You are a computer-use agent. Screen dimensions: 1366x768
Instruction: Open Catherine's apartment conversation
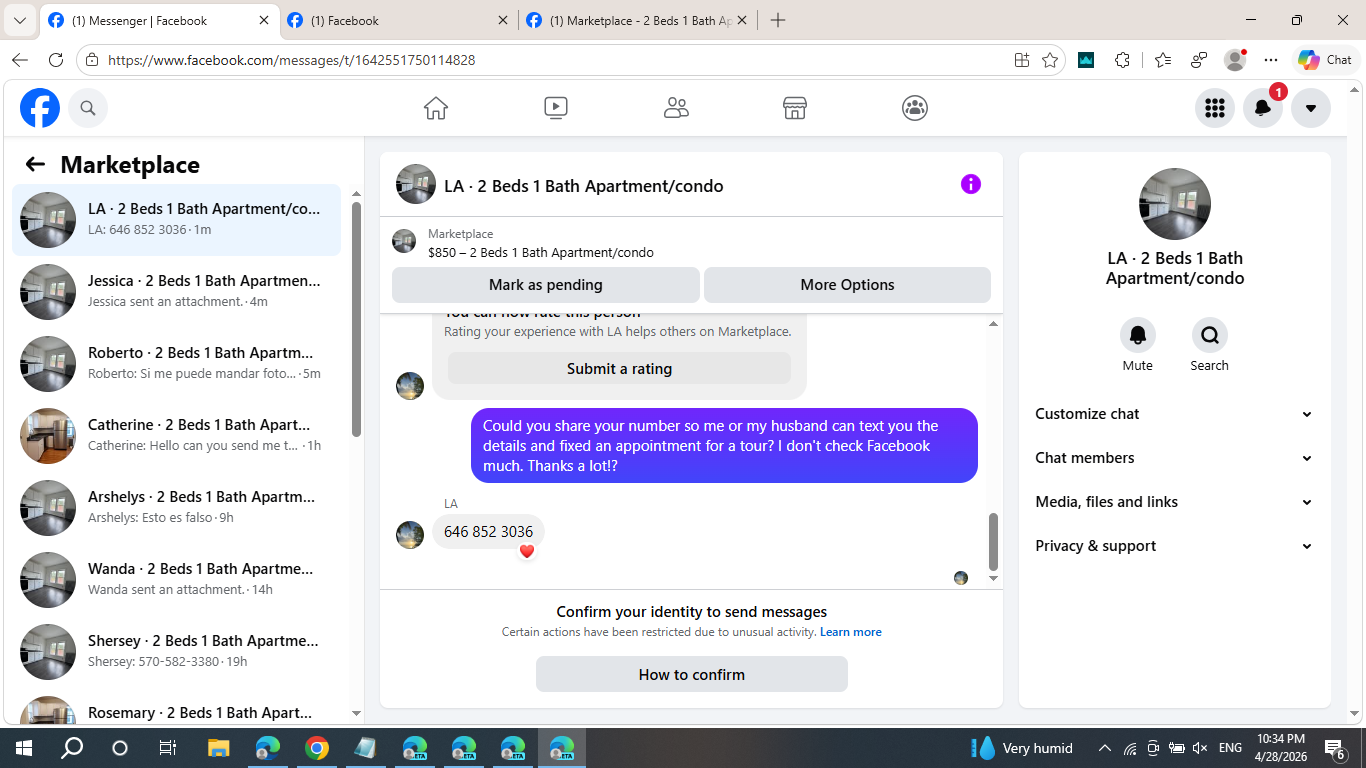point(176,436)
